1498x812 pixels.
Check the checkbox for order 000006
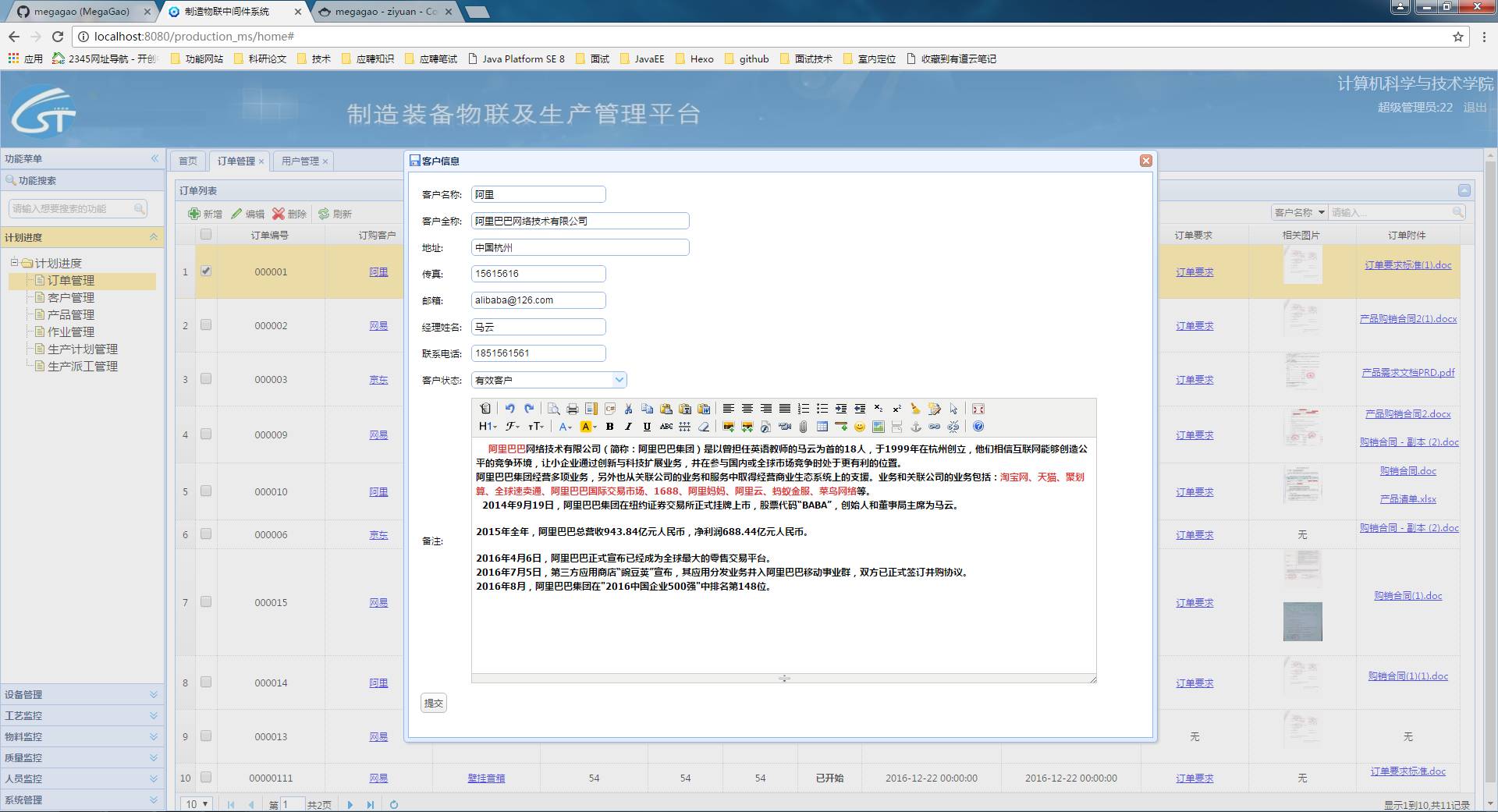(x=206, y=534)
